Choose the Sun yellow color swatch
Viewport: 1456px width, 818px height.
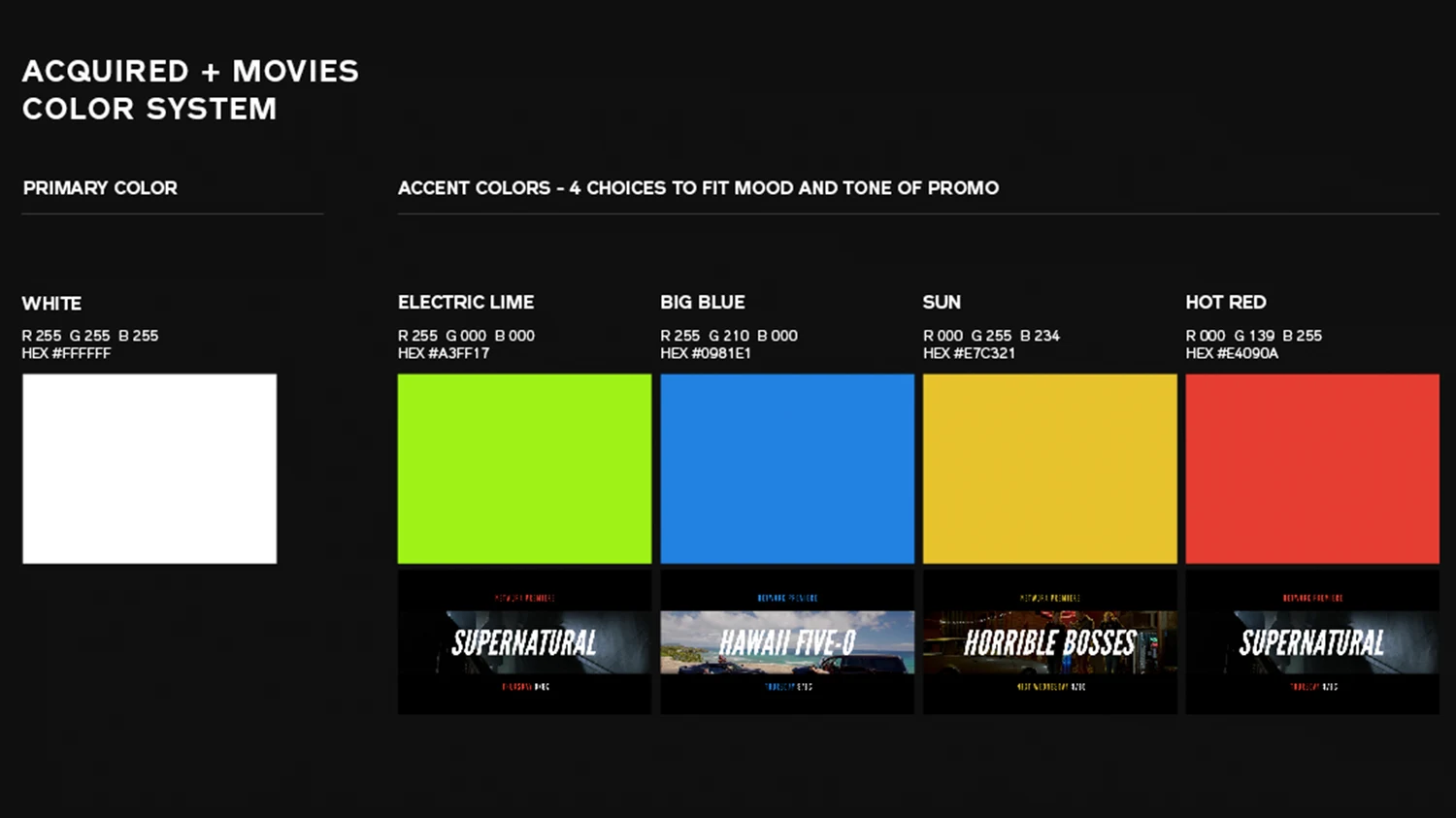click(1049, 469)
